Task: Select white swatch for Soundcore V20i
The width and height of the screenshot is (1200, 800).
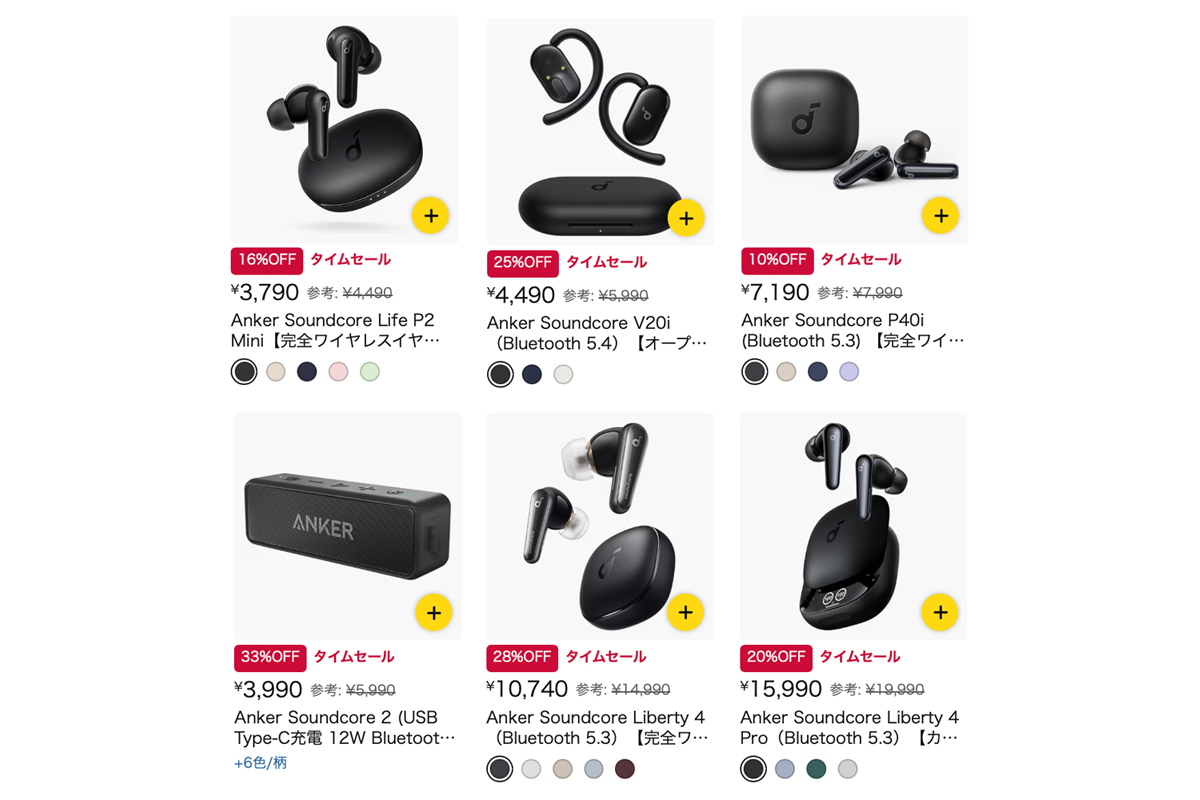Action: tap(563, 374)
